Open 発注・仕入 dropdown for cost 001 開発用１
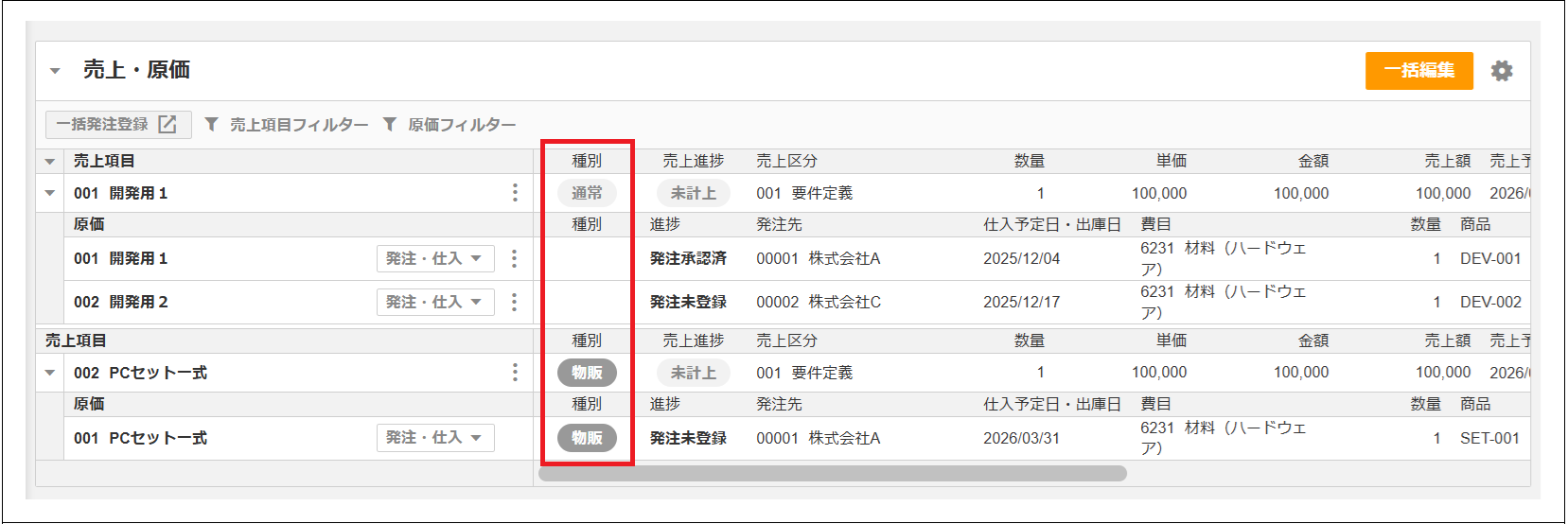The height and width of the screenshot is (524, 1568). click(435, 258)
